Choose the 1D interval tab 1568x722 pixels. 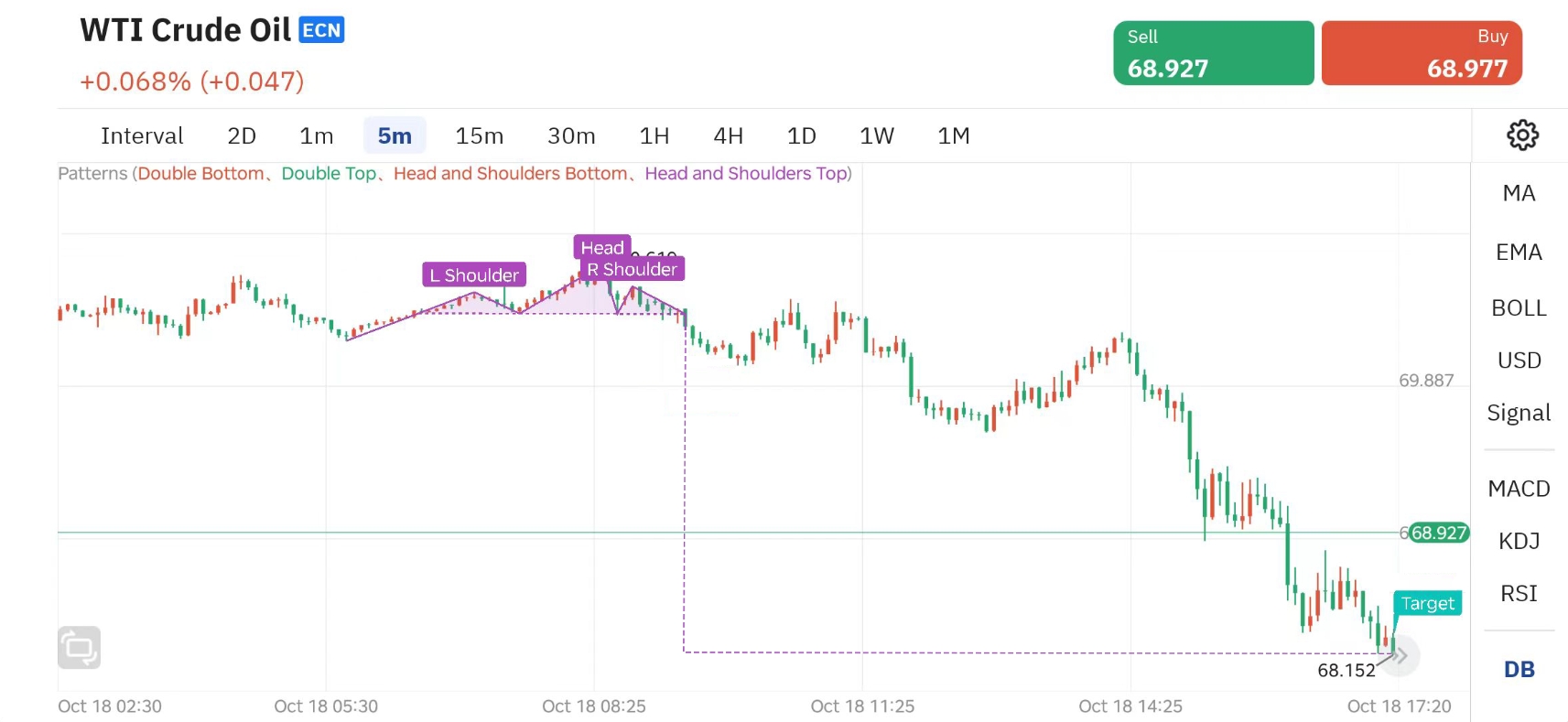pos(801,136)
